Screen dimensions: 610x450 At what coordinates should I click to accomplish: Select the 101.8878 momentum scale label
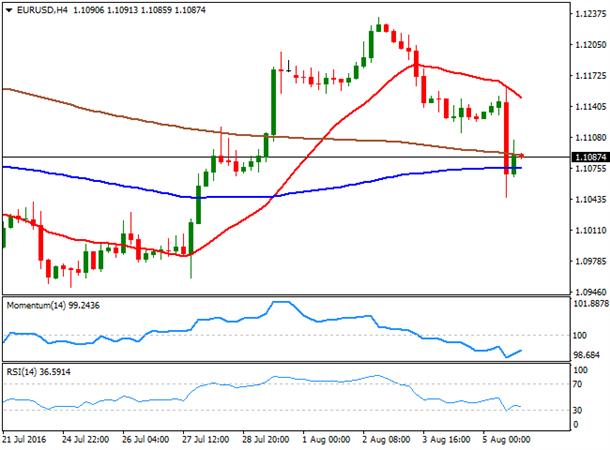tap(591, 303)
